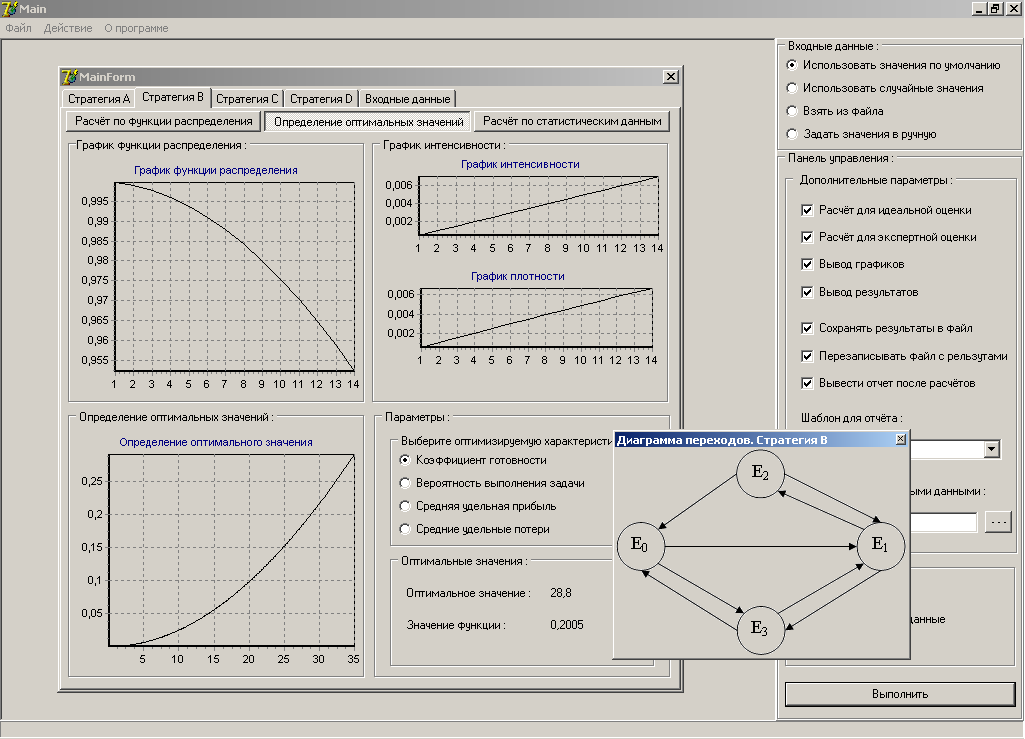Viewport: 1025px width, 739px height.
Task: Click the График плотности chart title
Action: [518, 276]
